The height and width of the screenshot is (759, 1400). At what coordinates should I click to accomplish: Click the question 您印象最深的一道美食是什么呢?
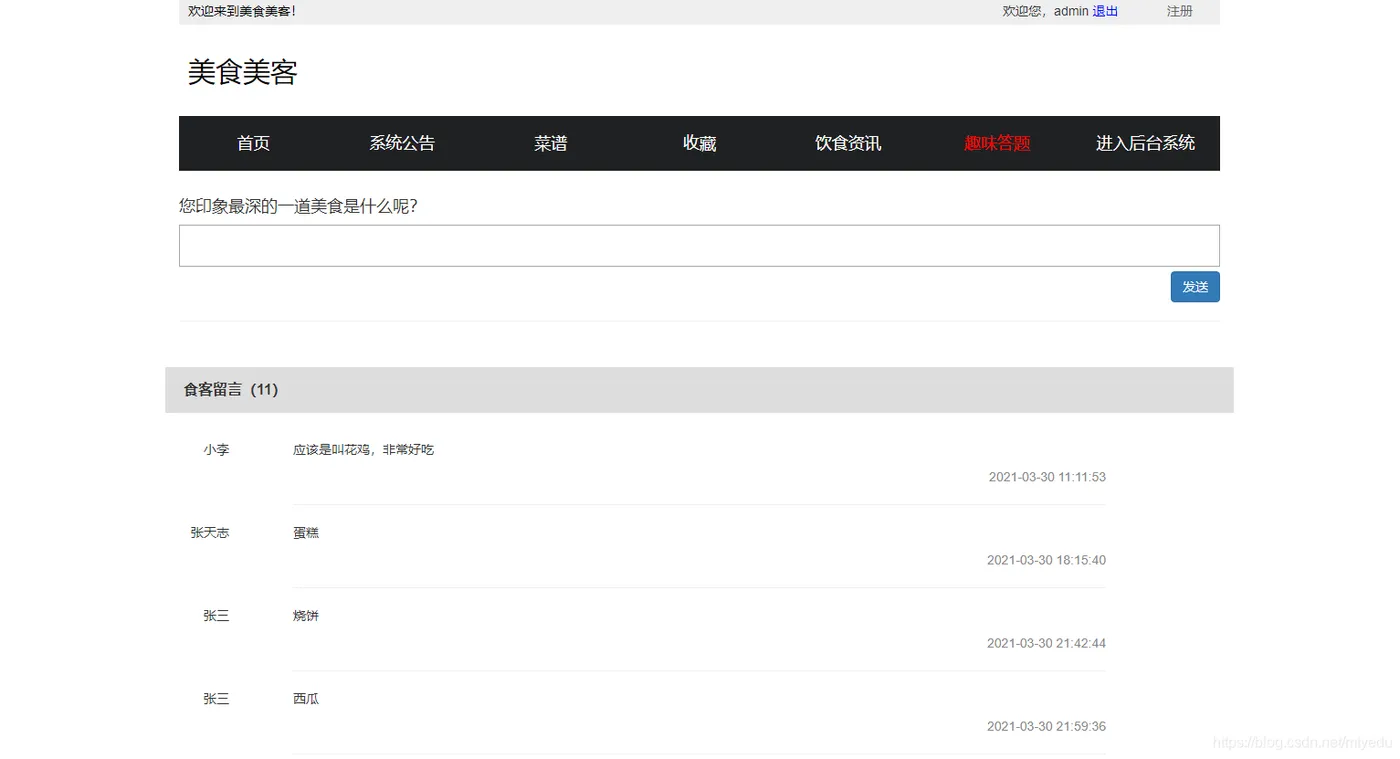[x=298, y=206]
